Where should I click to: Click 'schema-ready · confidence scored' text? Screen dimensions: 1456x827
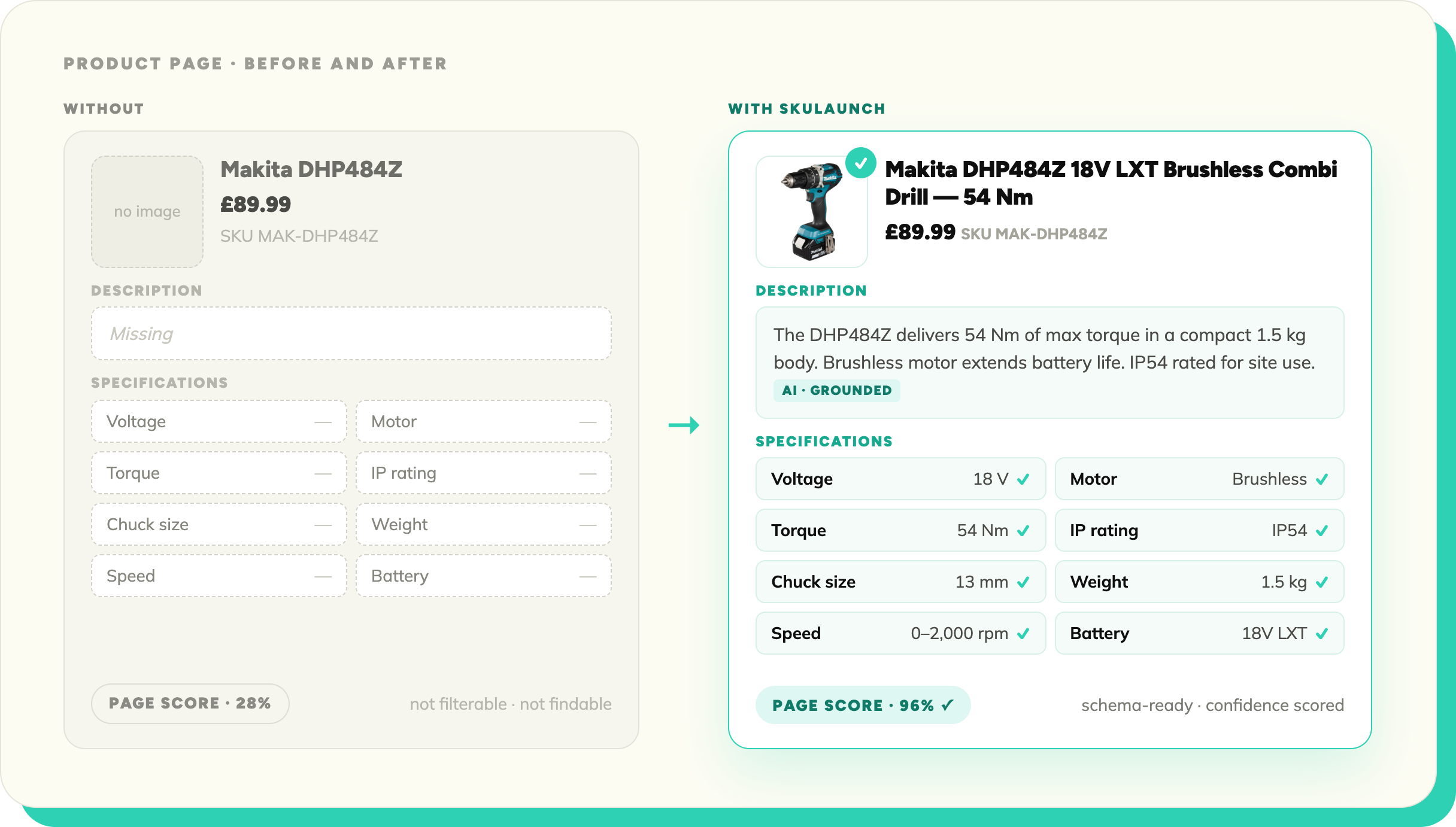click(x=1212, y=705)
